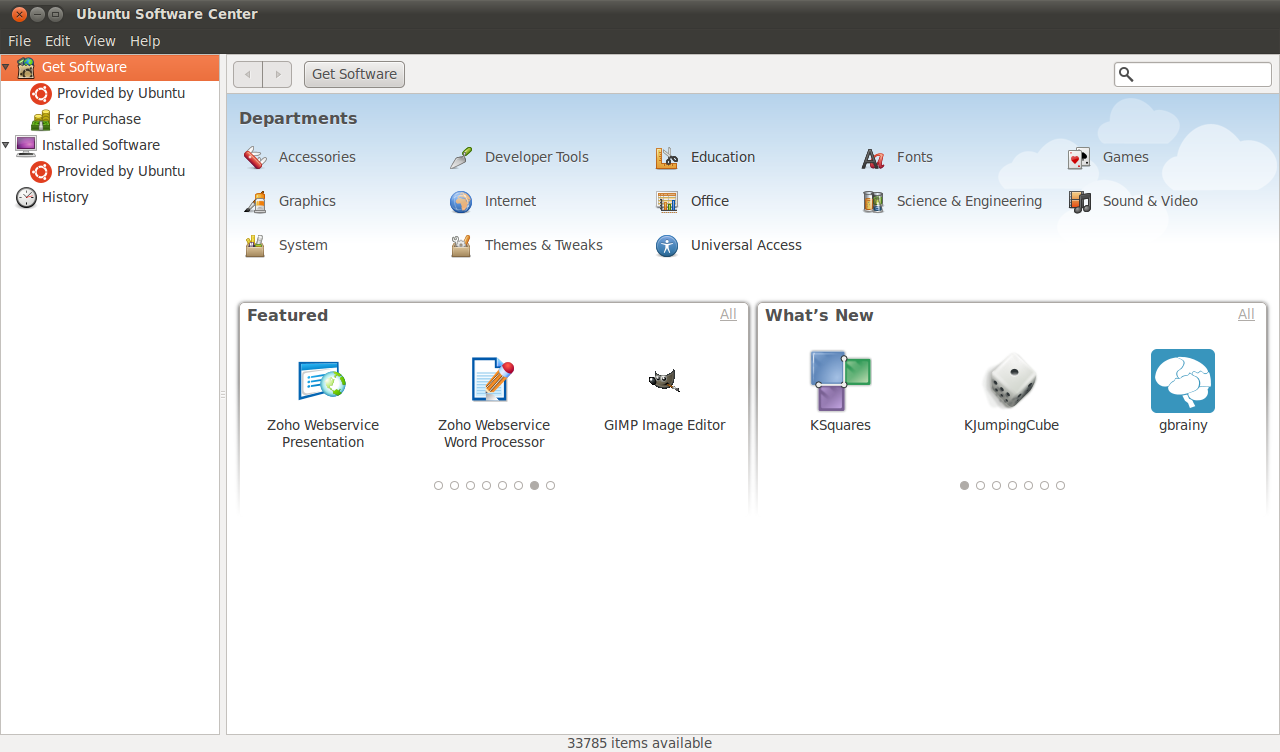
Task: Click the All link in Featured
Action: [728, 314]
